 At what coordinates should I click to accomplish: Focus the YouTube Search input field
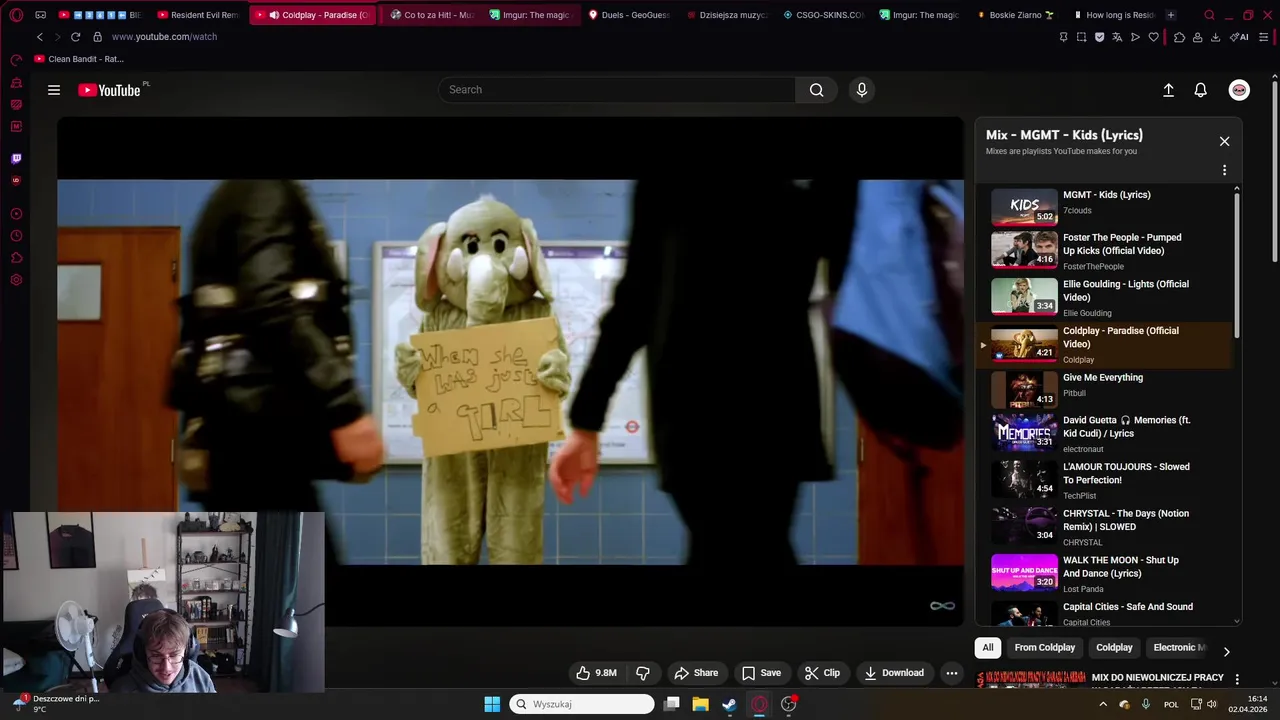[617, 90]
